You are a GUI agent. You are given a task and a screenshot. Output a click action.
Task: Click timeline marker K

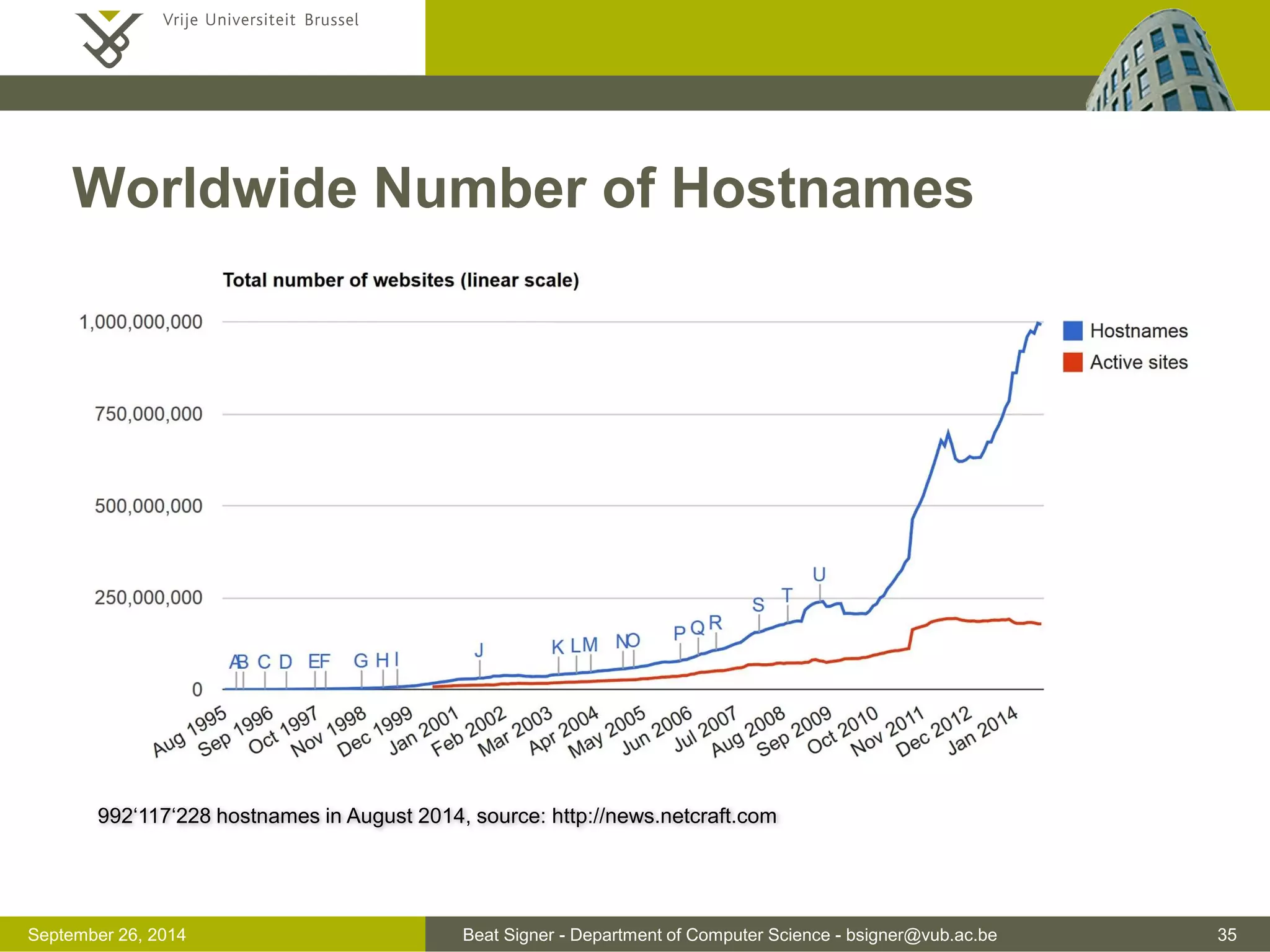tap(557, 647)
